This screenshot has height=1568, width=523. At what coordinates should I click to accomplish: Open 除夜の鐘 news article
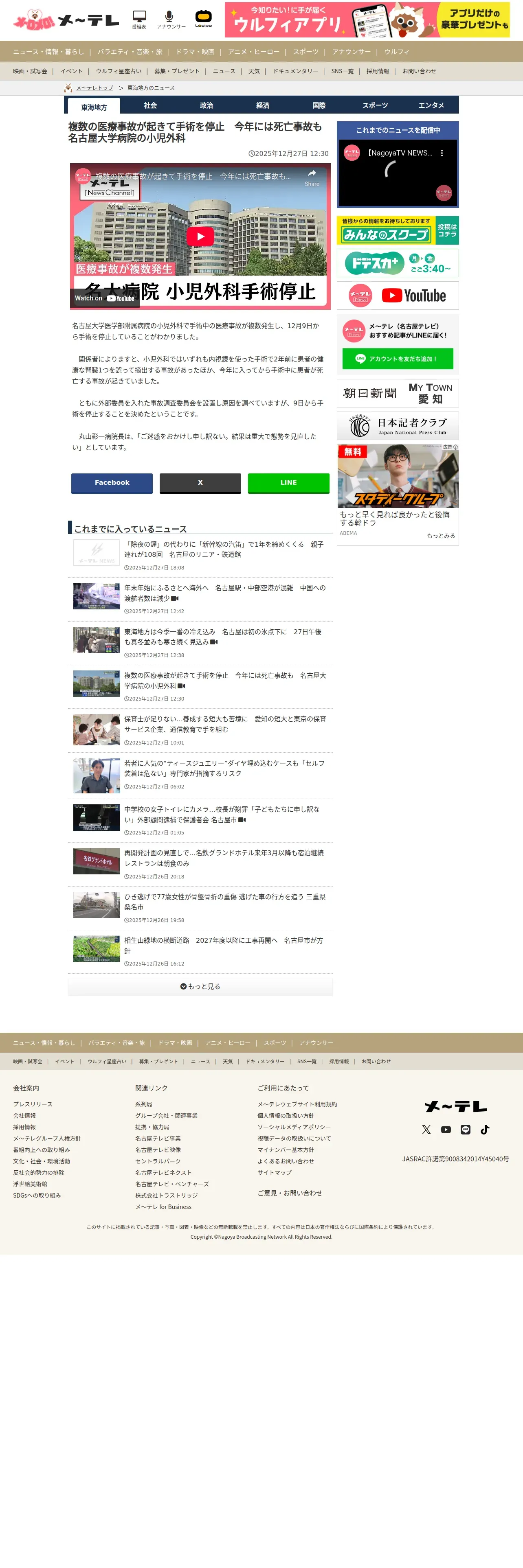coord(224,549)
